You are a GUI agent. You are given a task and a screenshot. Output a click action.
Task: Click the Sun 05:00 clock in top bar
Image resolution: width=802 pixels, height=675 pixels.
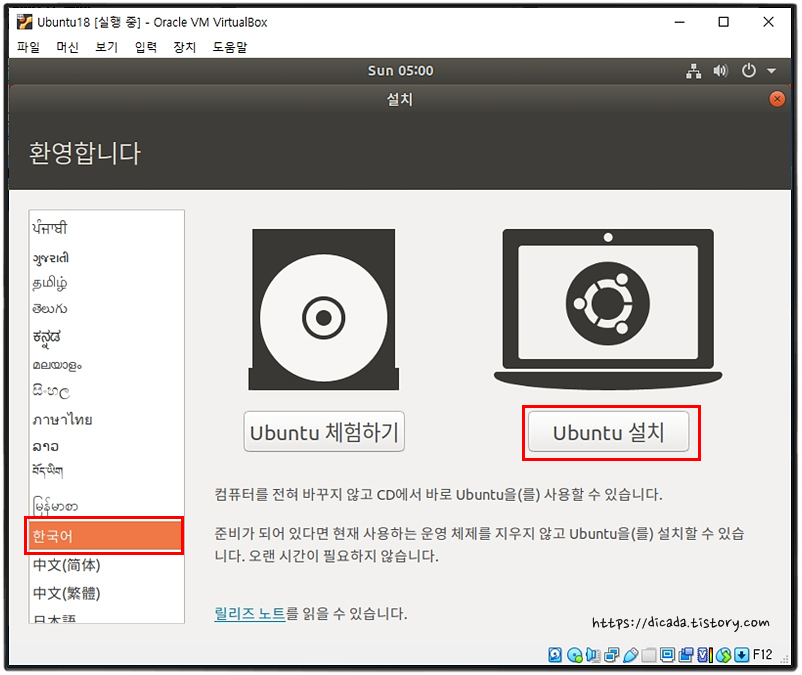[400, 71]
